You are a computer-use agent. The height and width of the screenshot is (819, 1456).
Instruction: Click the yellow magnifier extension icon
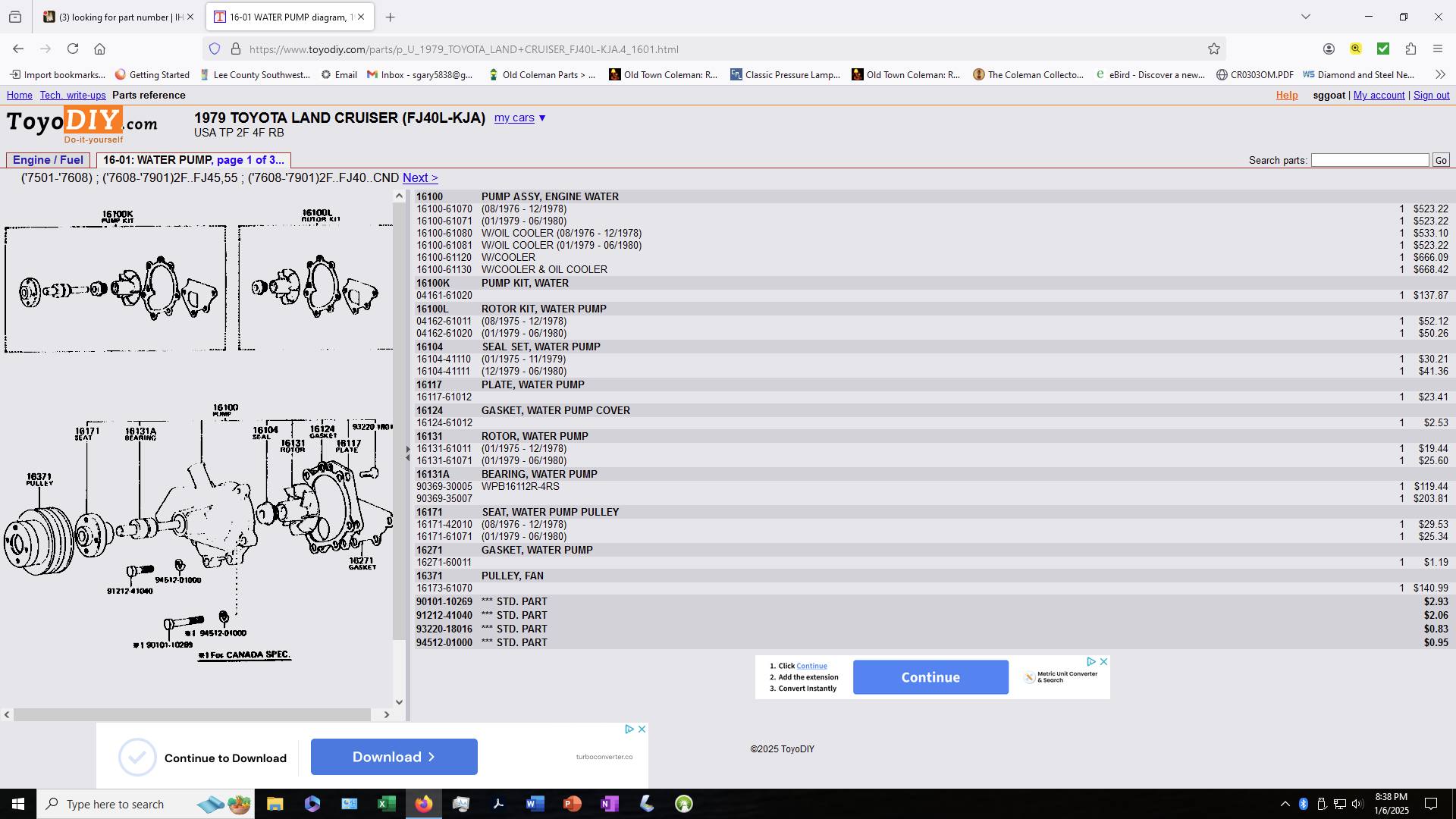click(x=1356, y=49)
